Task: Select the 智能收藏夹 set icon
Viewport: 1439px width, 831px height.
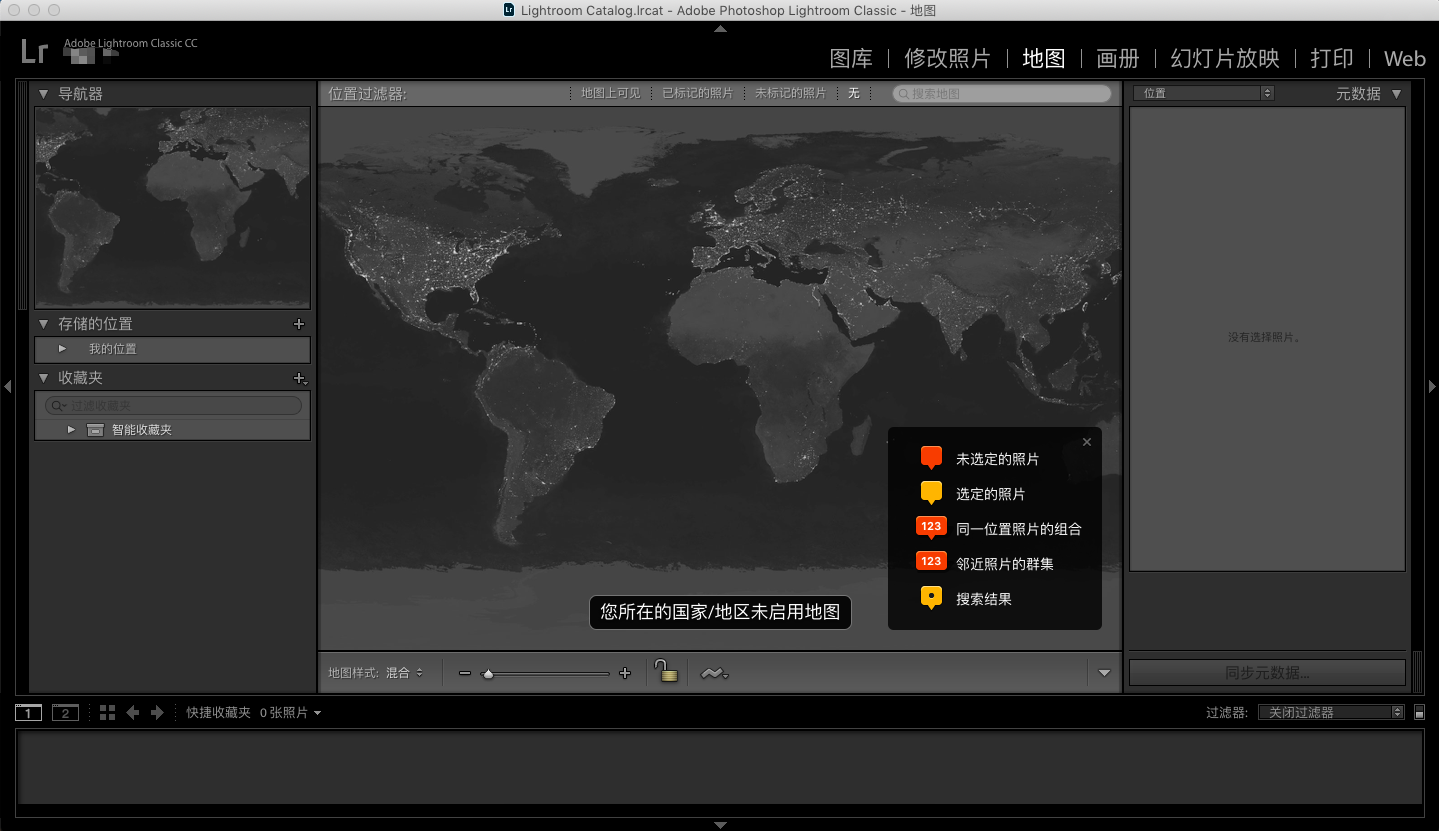Action: 95,430
